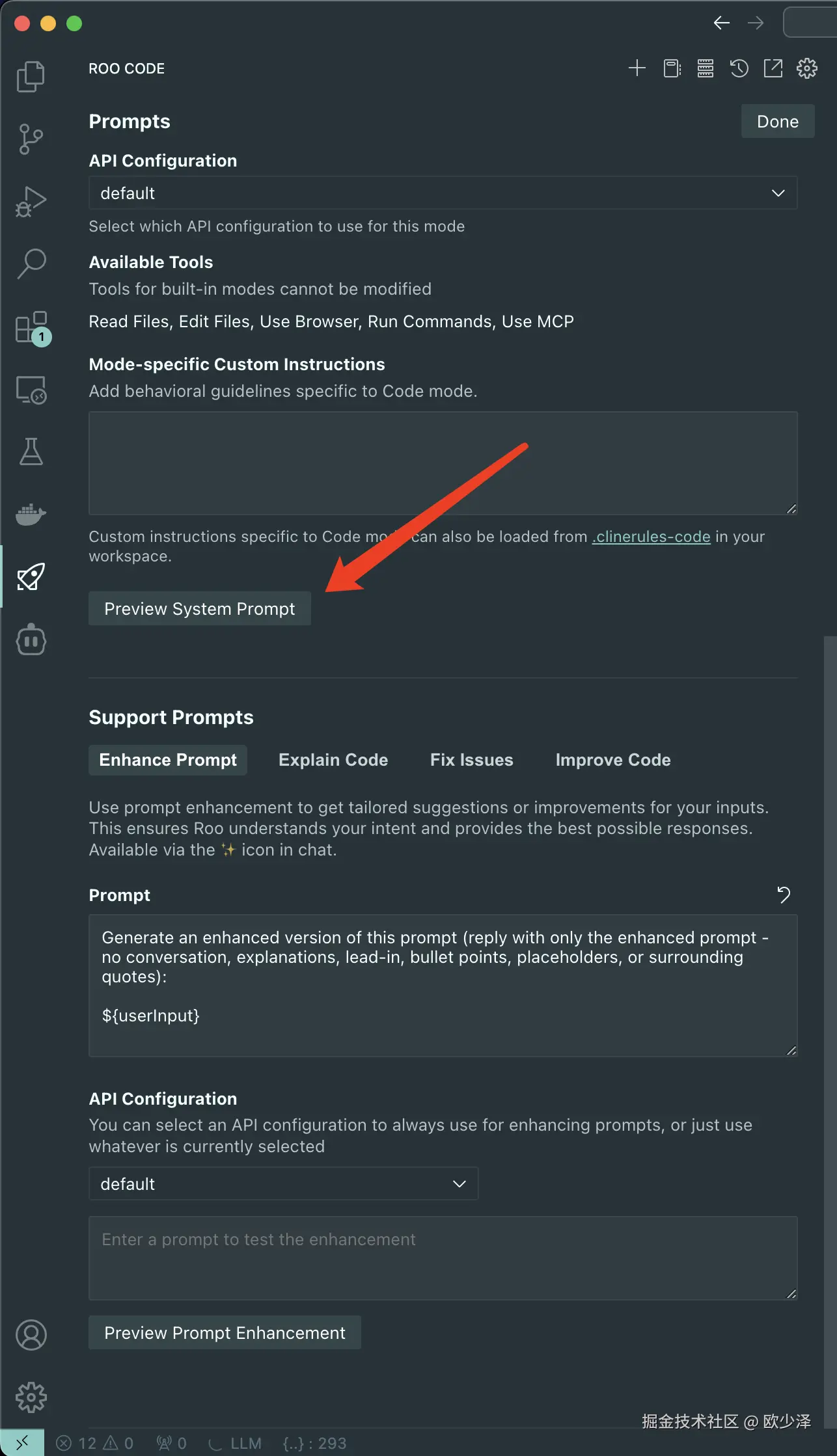Switch to the Fix Issues tab

point(472,760)
